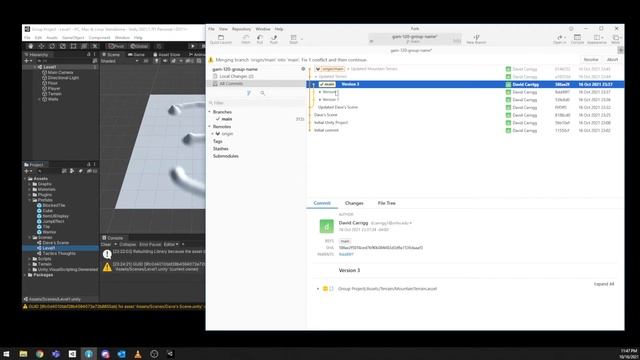640x360 pixels.
Task: Toggle the Hierarchy panel lock icon
Action: pos(89,54)
